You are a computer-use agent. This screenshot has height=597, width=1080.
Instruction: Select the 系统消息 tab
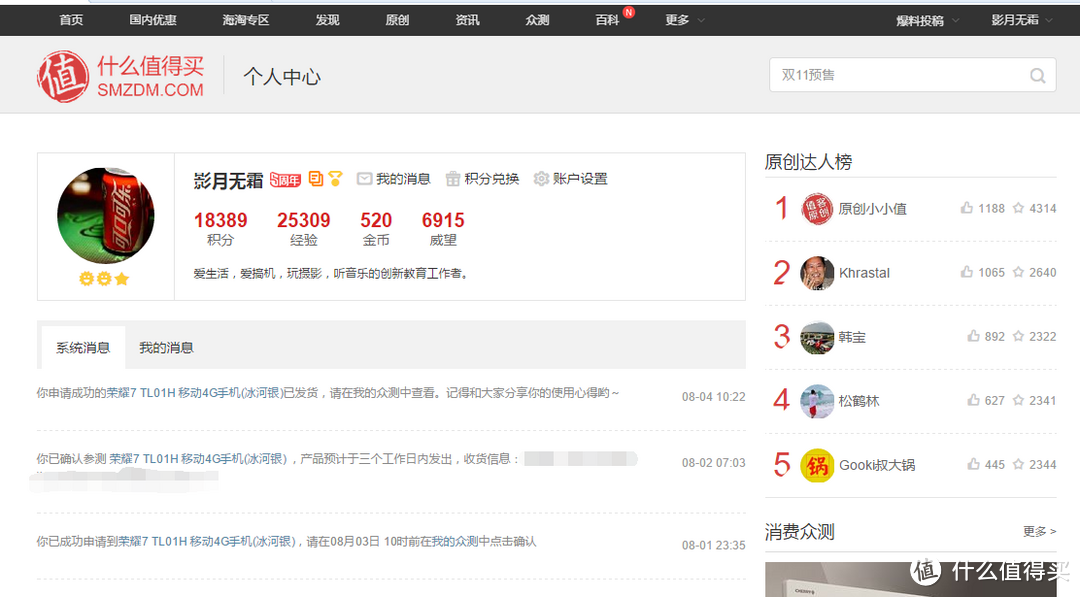click(x=83, y=348)
